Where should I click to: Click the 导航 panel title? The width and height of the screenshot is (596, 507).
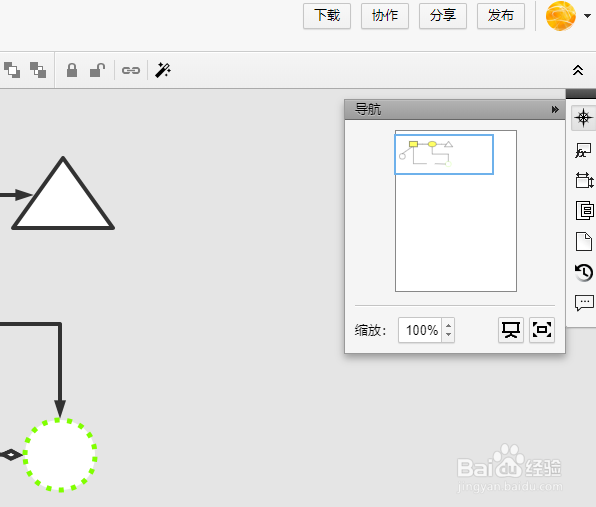(x=368, y=109)
